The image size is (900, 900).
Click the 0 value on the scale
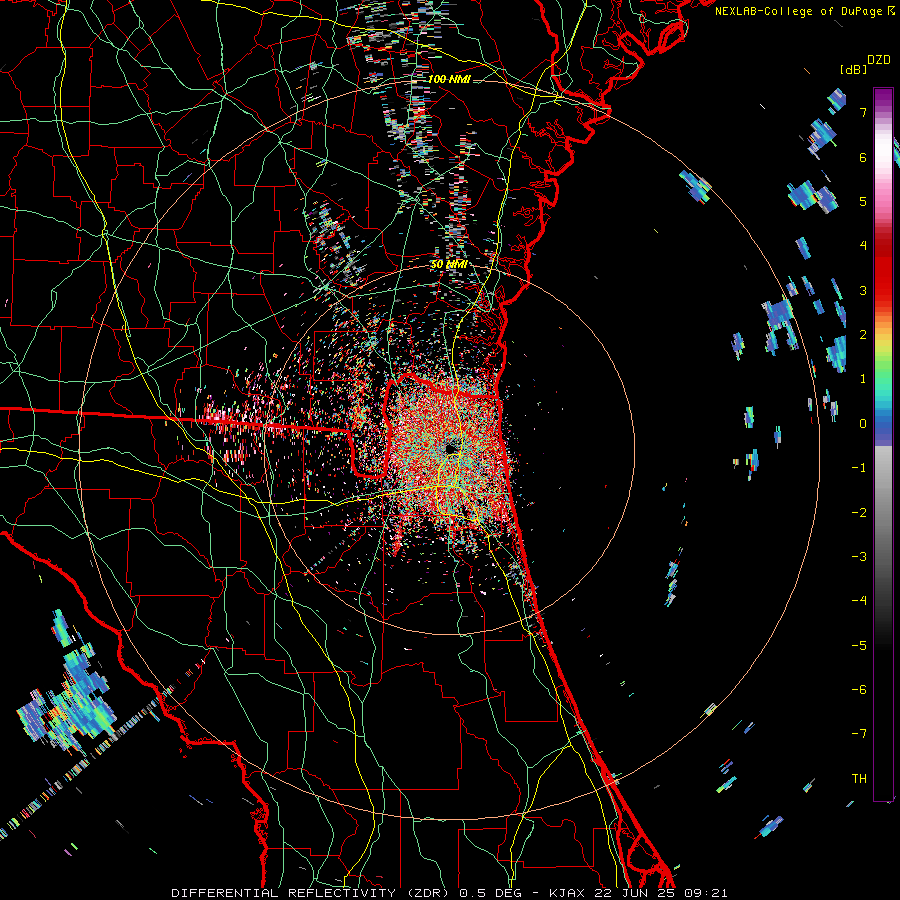pyautogui.click(x=863, y=424)
